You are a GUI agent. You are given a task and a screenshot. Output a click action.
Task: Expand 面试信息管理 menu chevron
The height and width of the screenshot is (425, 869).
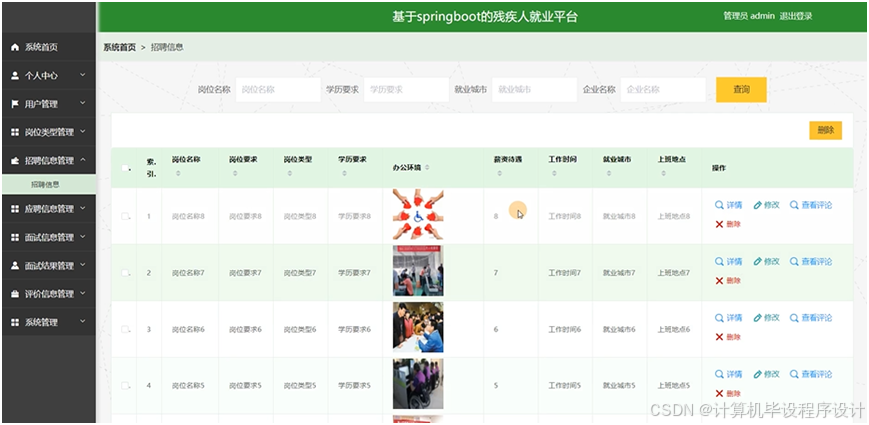coord(83,237)
